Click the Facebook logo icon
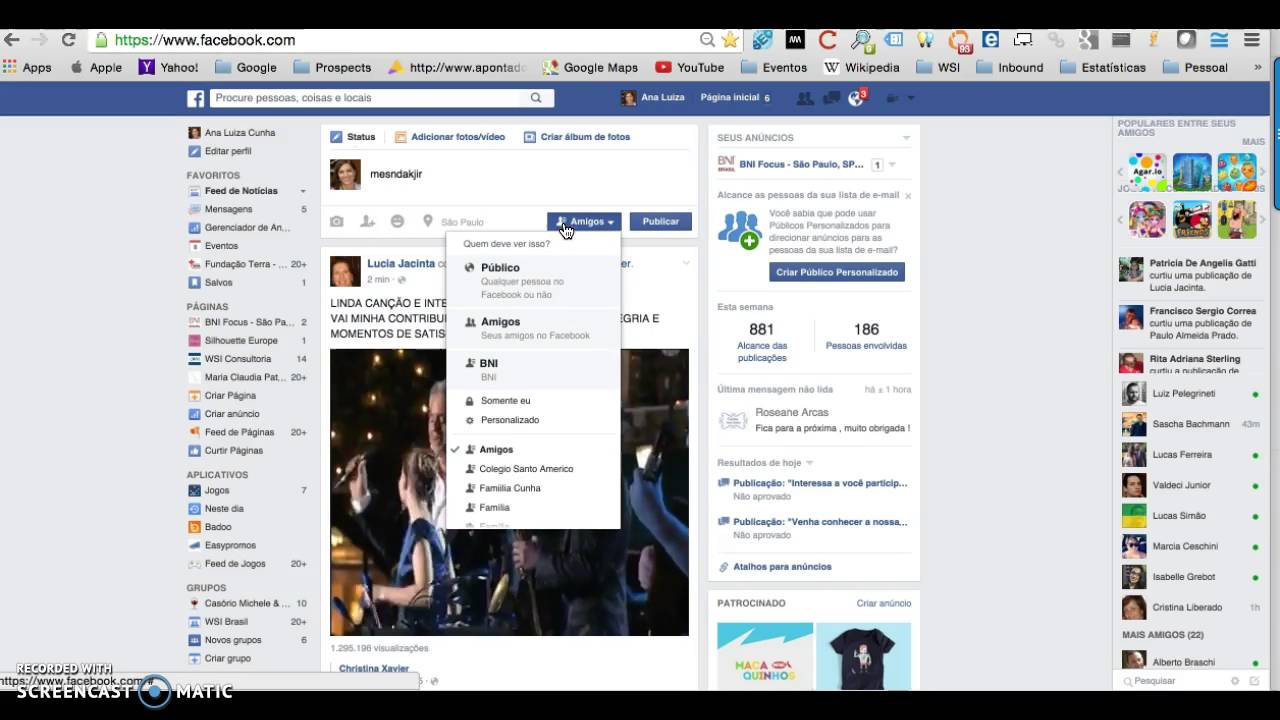The height and width of the screenshot is (720, 1280). coord(195,98)
